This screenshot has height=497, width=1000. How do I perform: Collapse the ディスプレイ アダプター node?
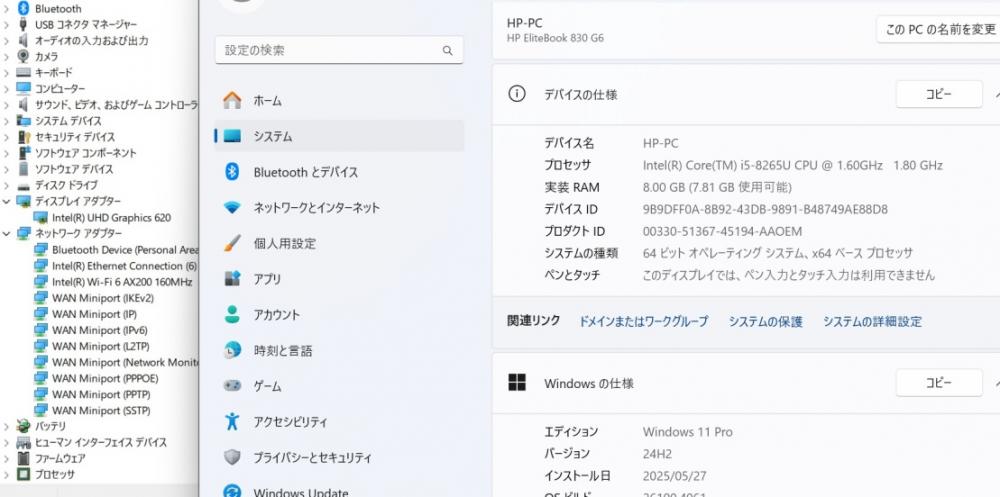tap(6, 201)
